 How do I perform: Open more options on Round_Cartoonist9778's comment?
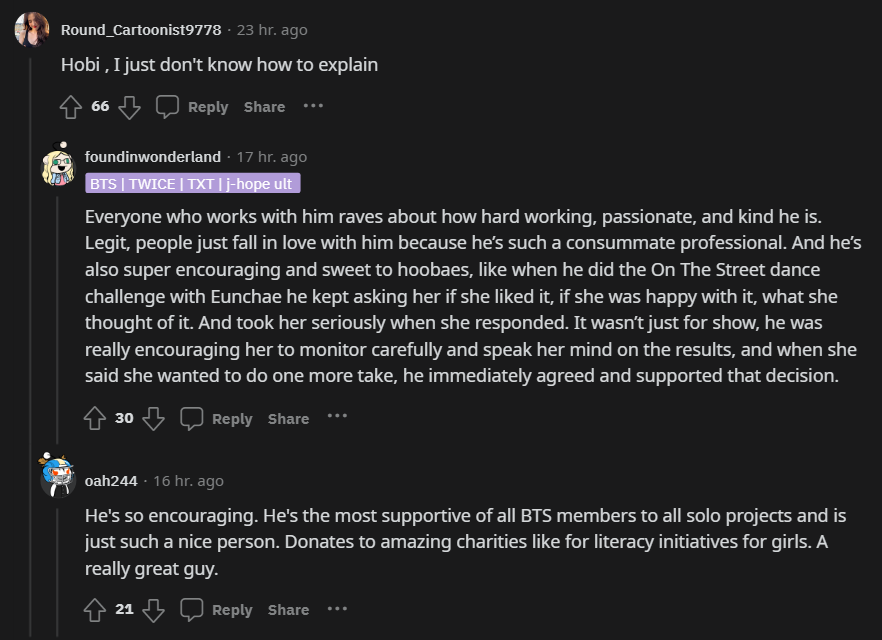tap(313, 106)
